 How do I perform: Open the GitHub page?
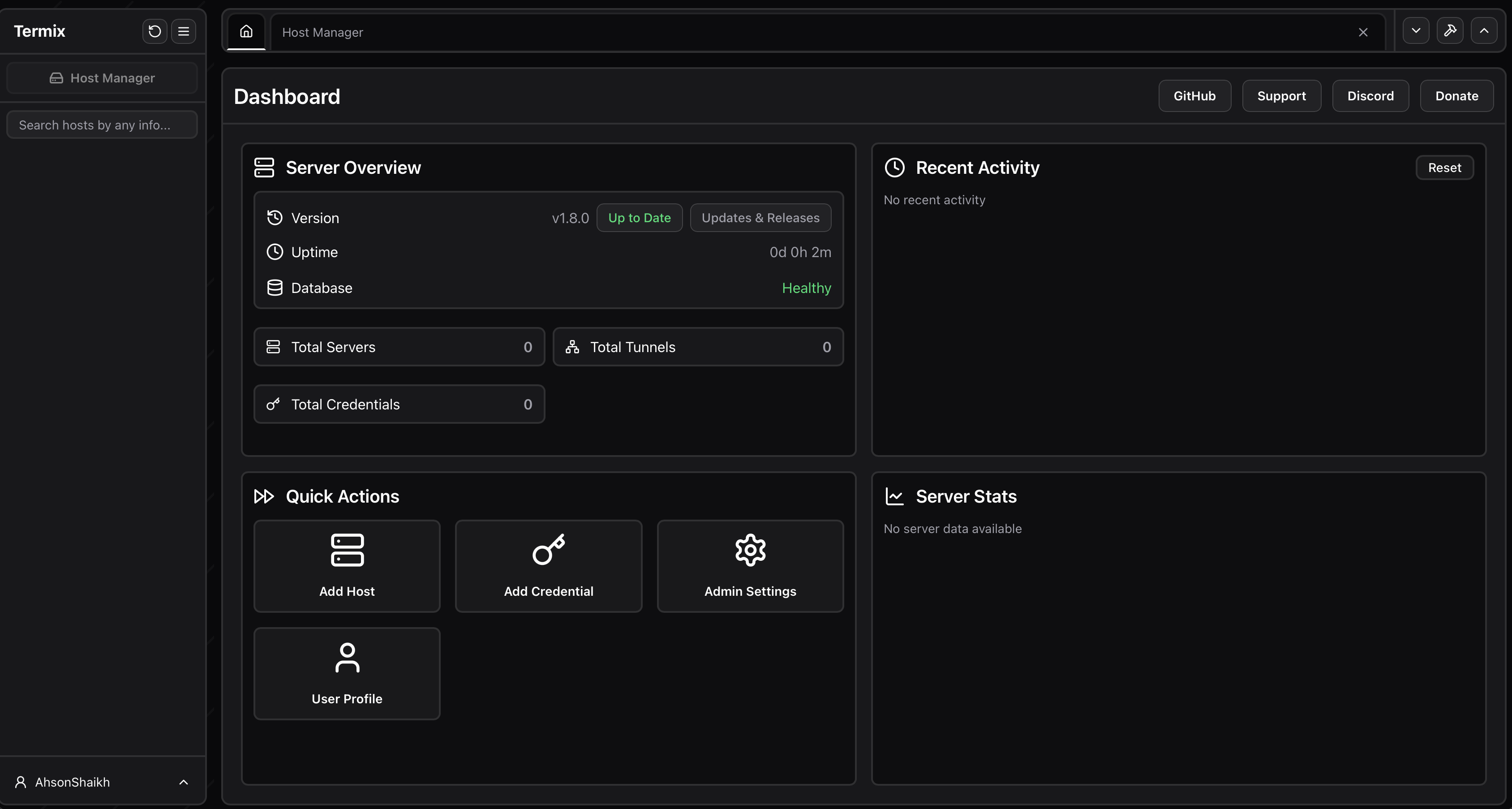pos(1194,96)
